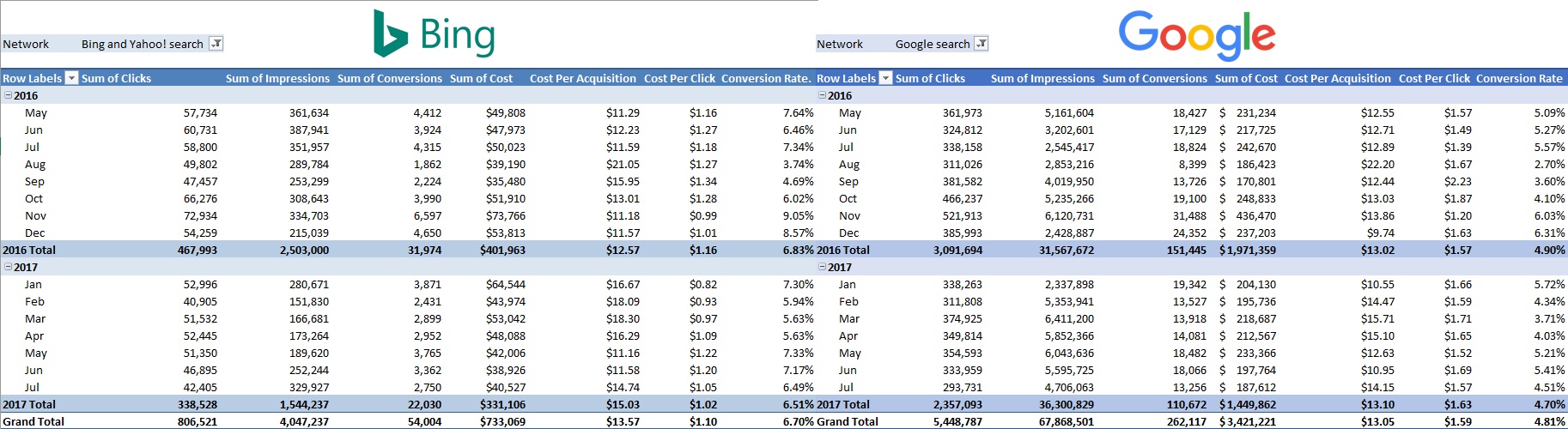Select Google Grand Total conversions 262,117
The image size is (1568, 429).
point(1187,421)
